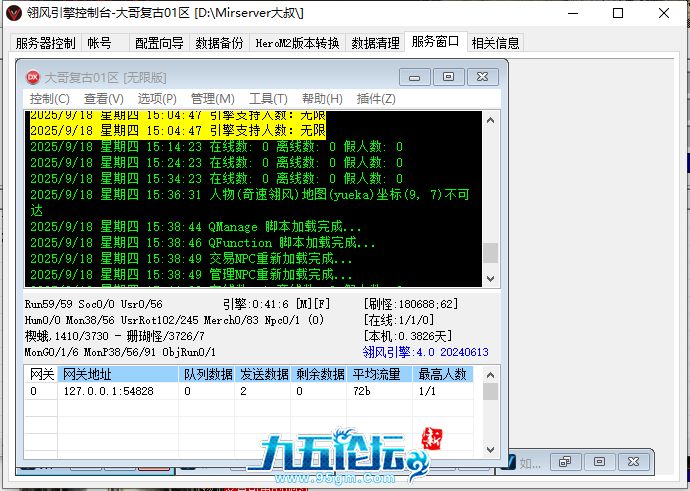This screenshot has width=690, height=491.
Task: Click the 剩余数据 column header
Action: coord(319,374)
